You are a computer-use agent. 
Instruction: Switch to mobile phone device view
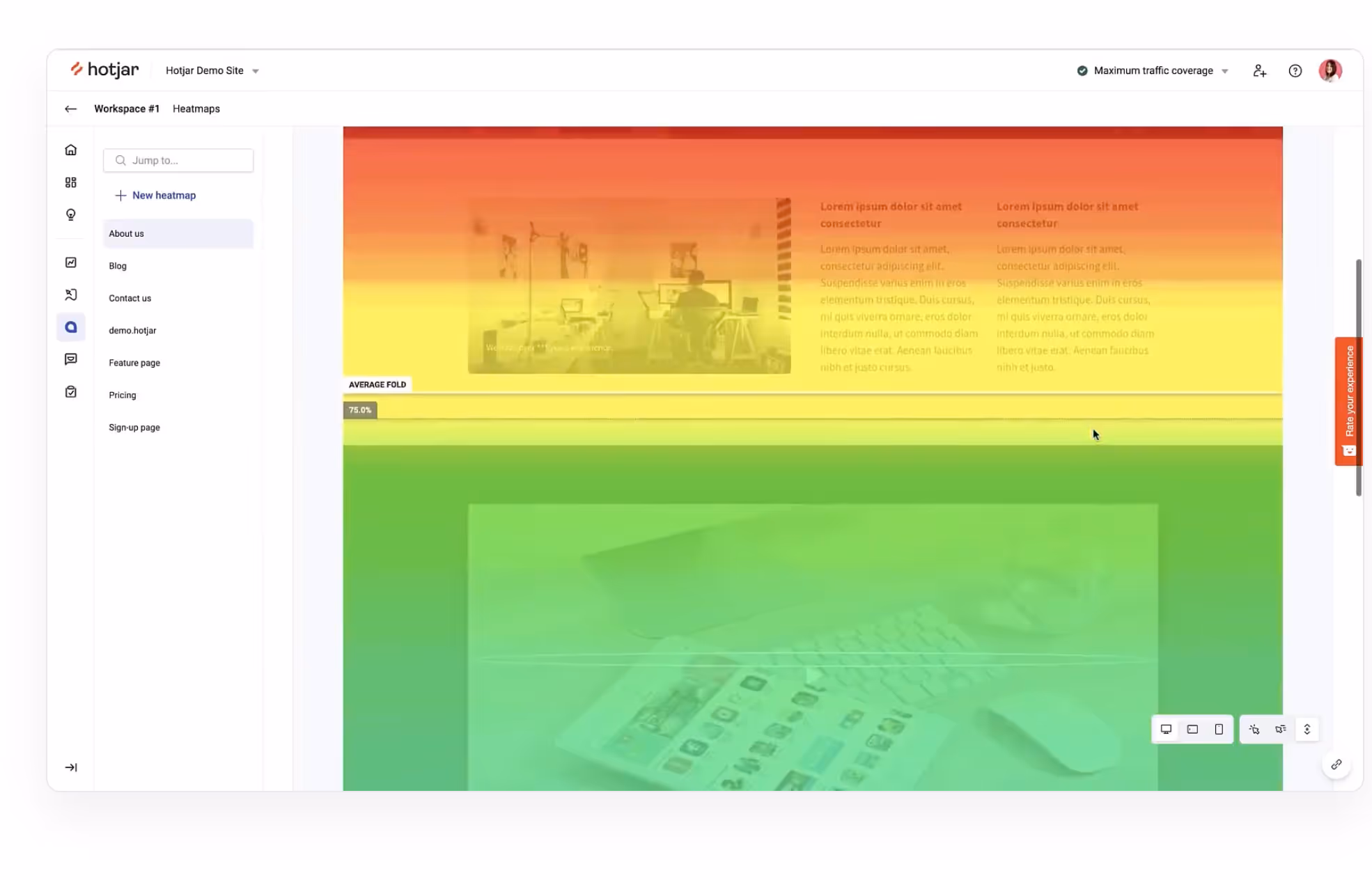click(1219, 729)
